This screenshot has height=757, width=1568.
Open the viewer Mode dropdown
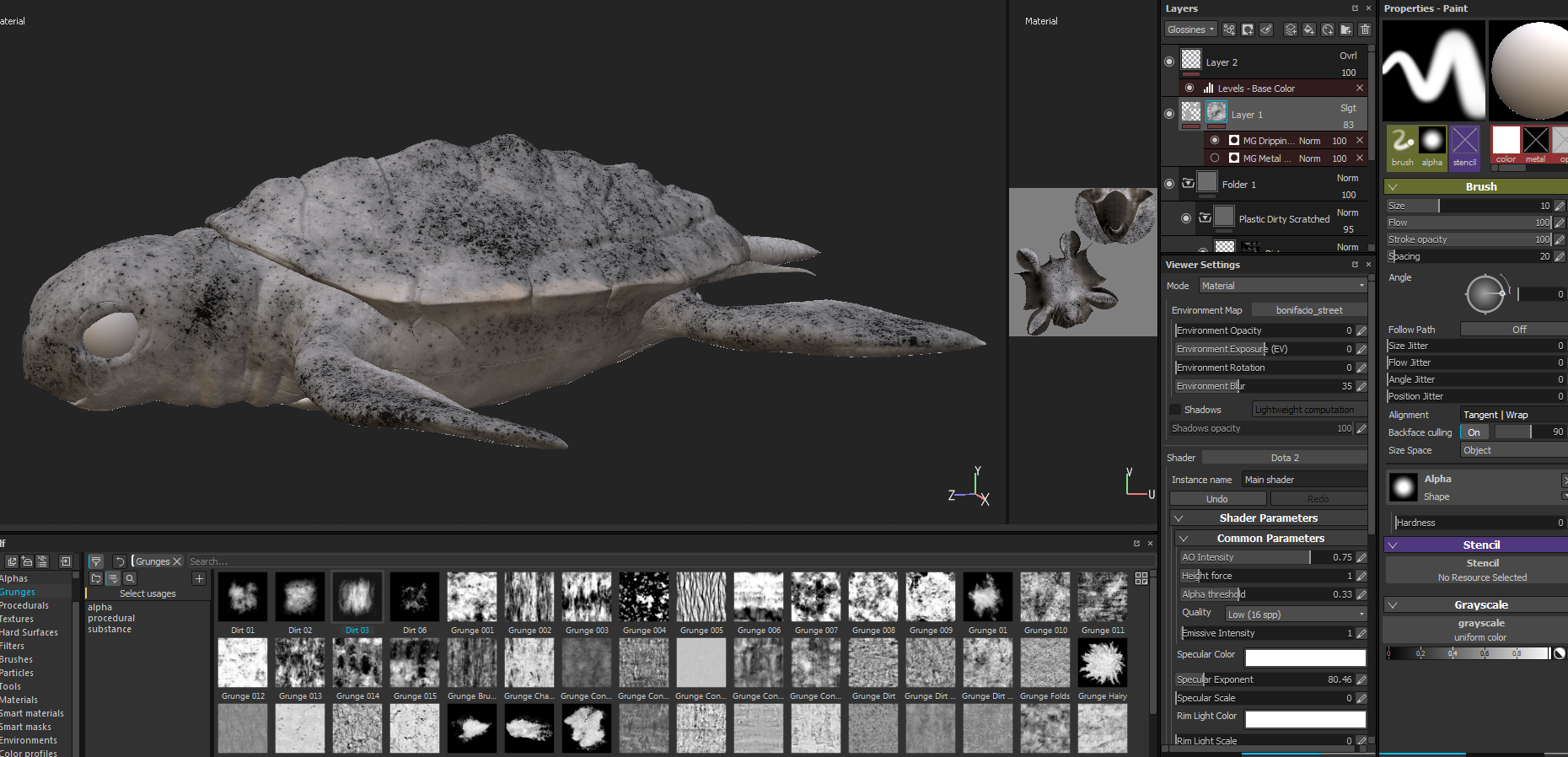click(x=1282, y=286)
